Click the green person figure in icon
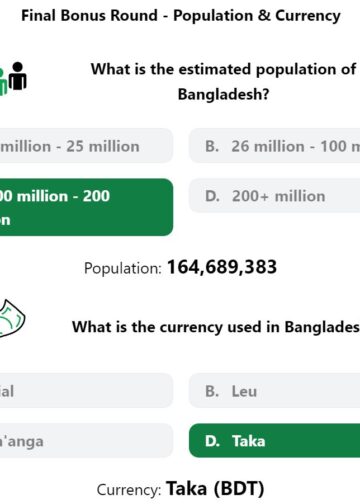The width and height of the screenshot is (360, 504). click(3, 82)
